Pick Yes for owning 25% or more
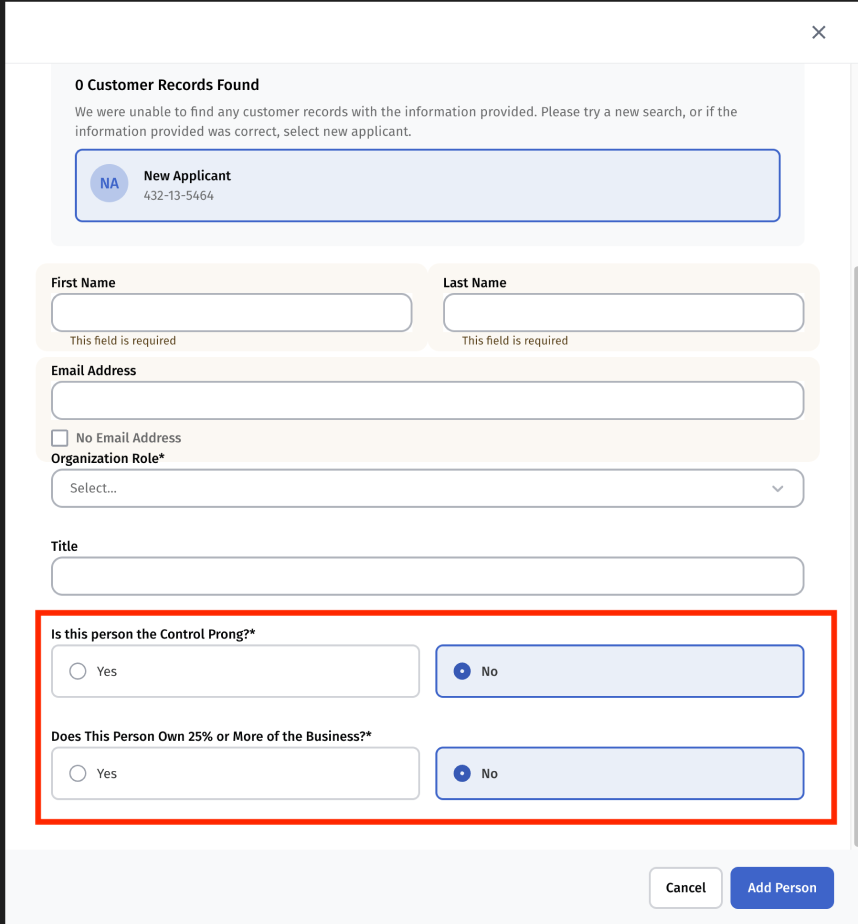 pos(78,774)
